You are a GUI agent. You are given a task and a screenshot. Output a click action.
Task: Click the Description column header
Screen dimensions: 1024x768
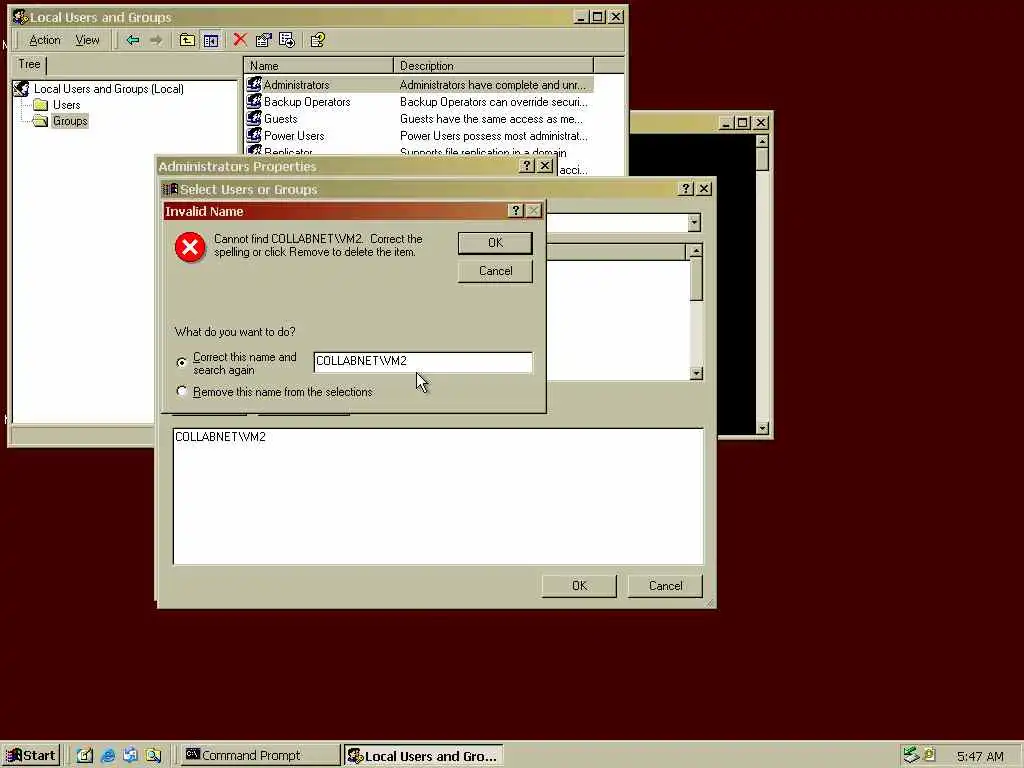pos(494,65)
